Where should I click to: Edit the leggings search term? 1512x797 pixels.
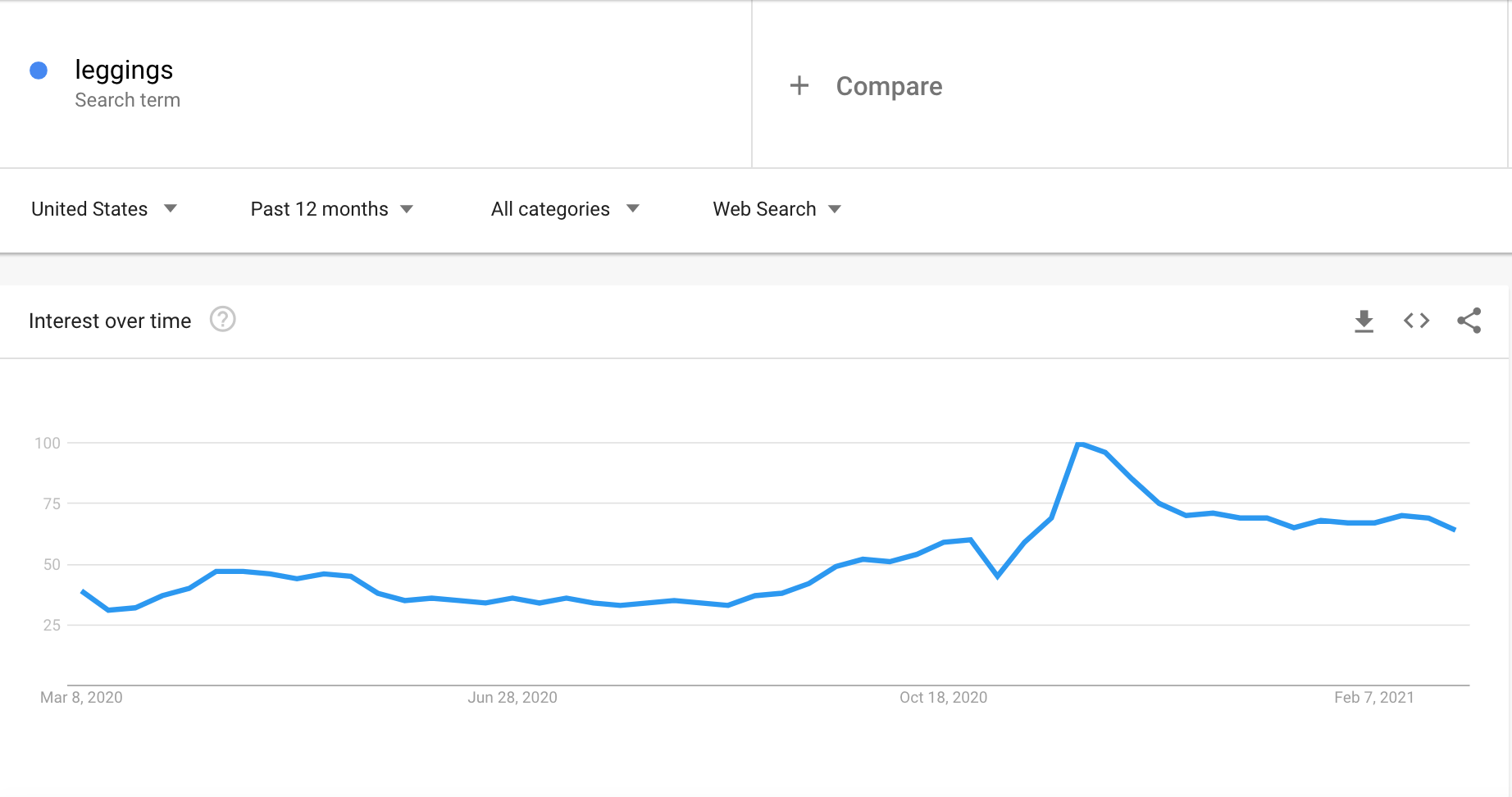click(124, 71)
